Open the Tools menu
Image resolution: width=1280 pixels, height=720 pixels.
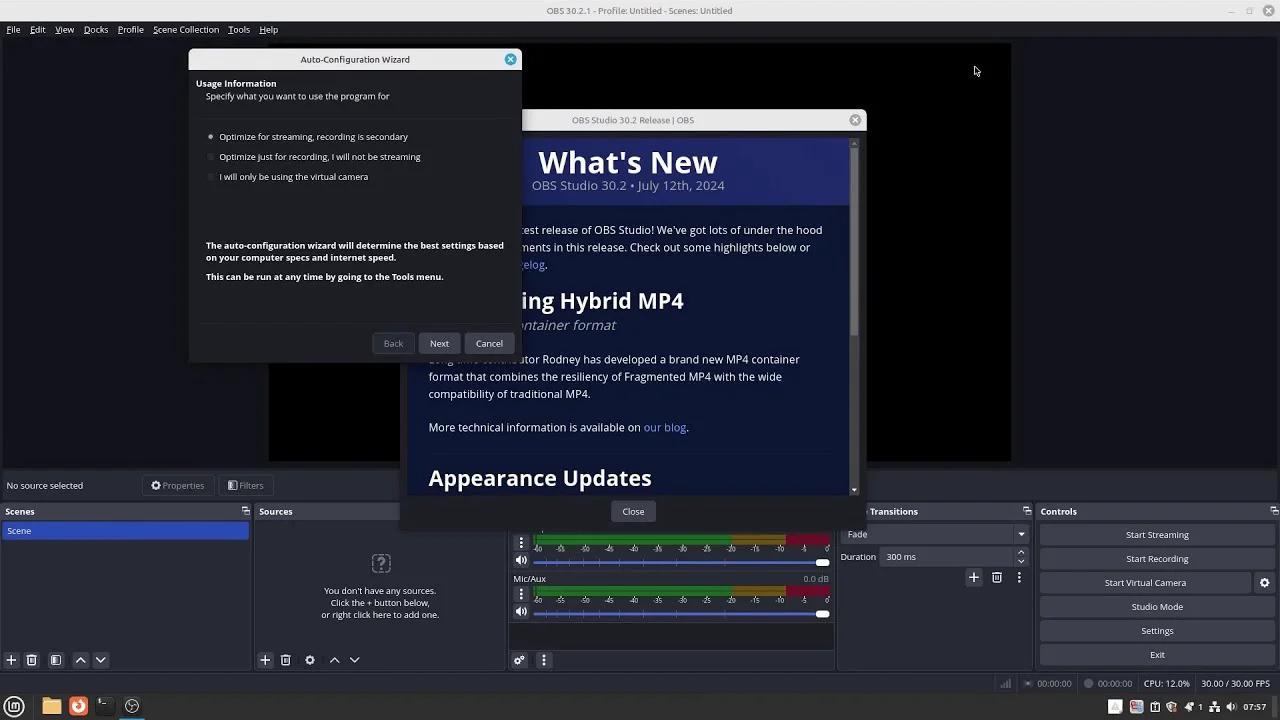[238, 29]
